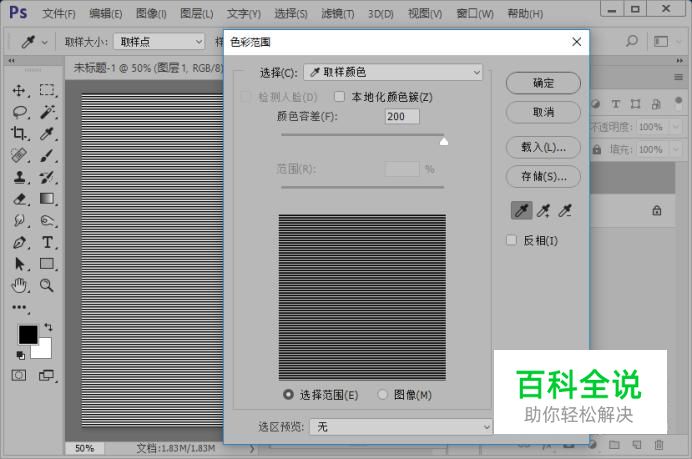The height and width of the screenshot is (459, 692).
Task: Click the background white color swatch
Action: coord(44,351)
